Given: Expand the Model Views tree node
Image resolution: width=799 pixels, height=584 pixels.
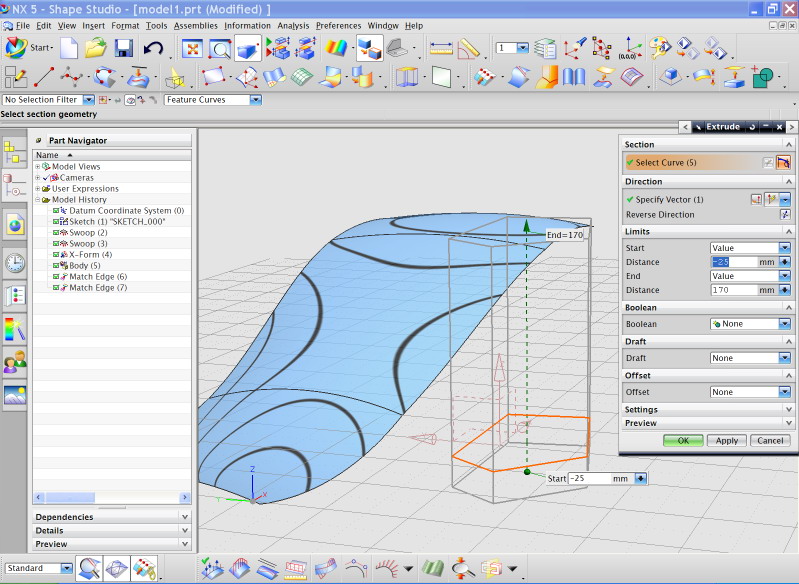Looking at the screenshot, I should coord(37,167).
